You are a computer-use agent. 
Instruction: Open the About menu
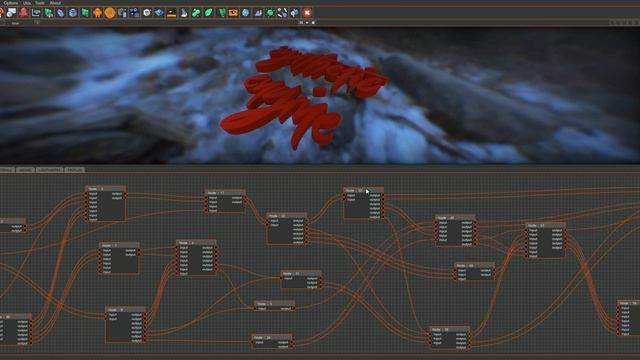(55, 2)
